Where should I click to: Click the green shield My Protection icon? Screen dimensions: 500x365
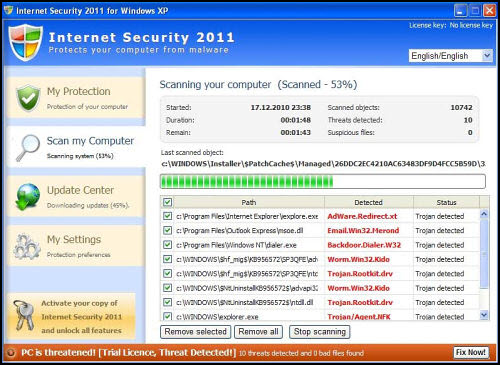tap(28, 98)
